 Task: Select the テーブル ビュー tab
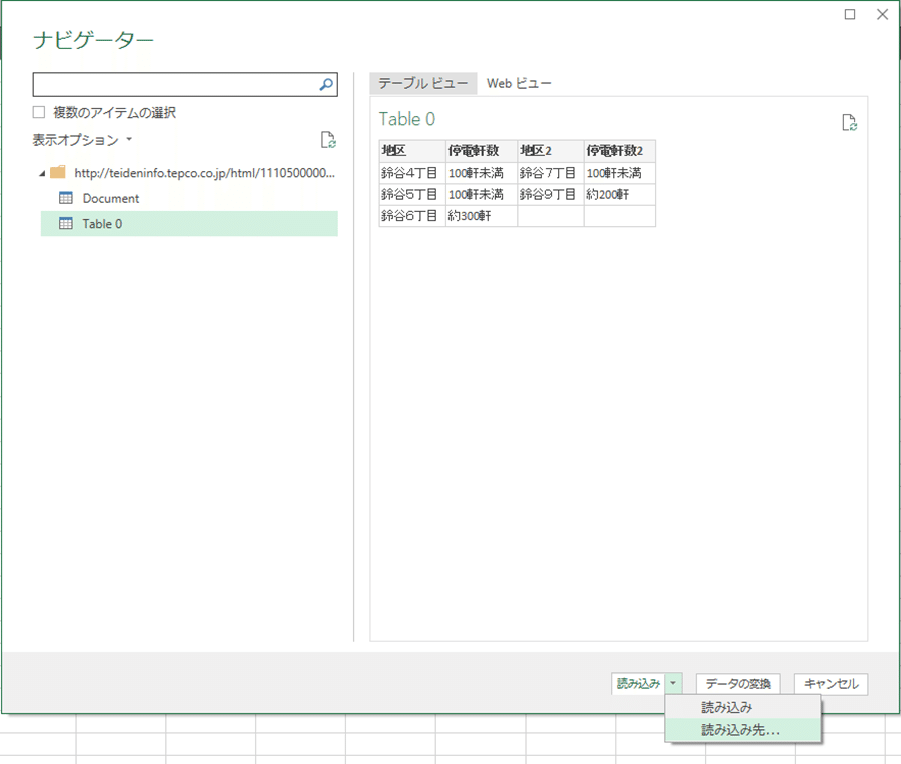point(422,84)
